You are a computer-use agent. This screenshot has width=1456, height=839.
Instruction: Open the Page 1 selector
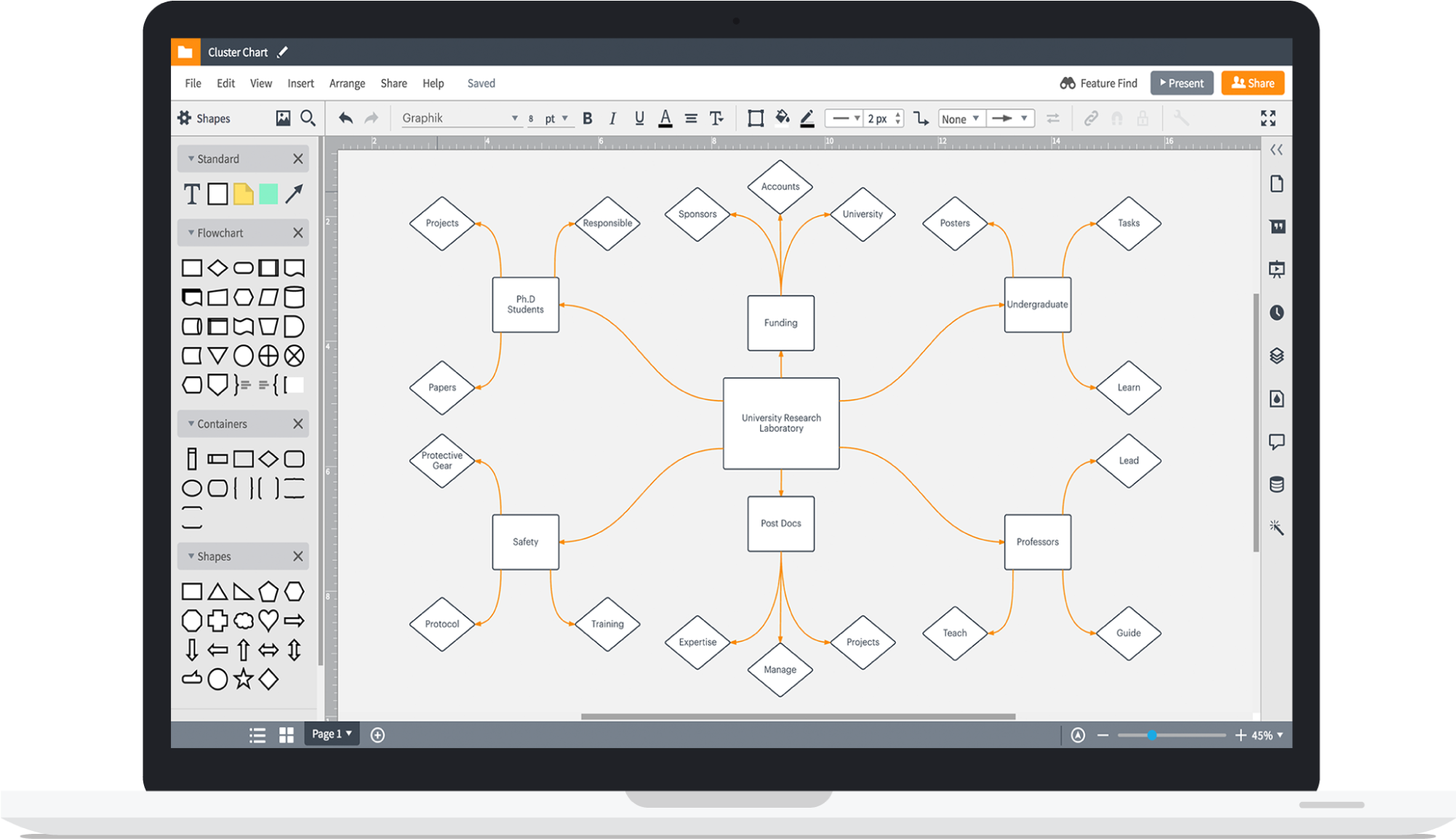(x=331, y=734)
